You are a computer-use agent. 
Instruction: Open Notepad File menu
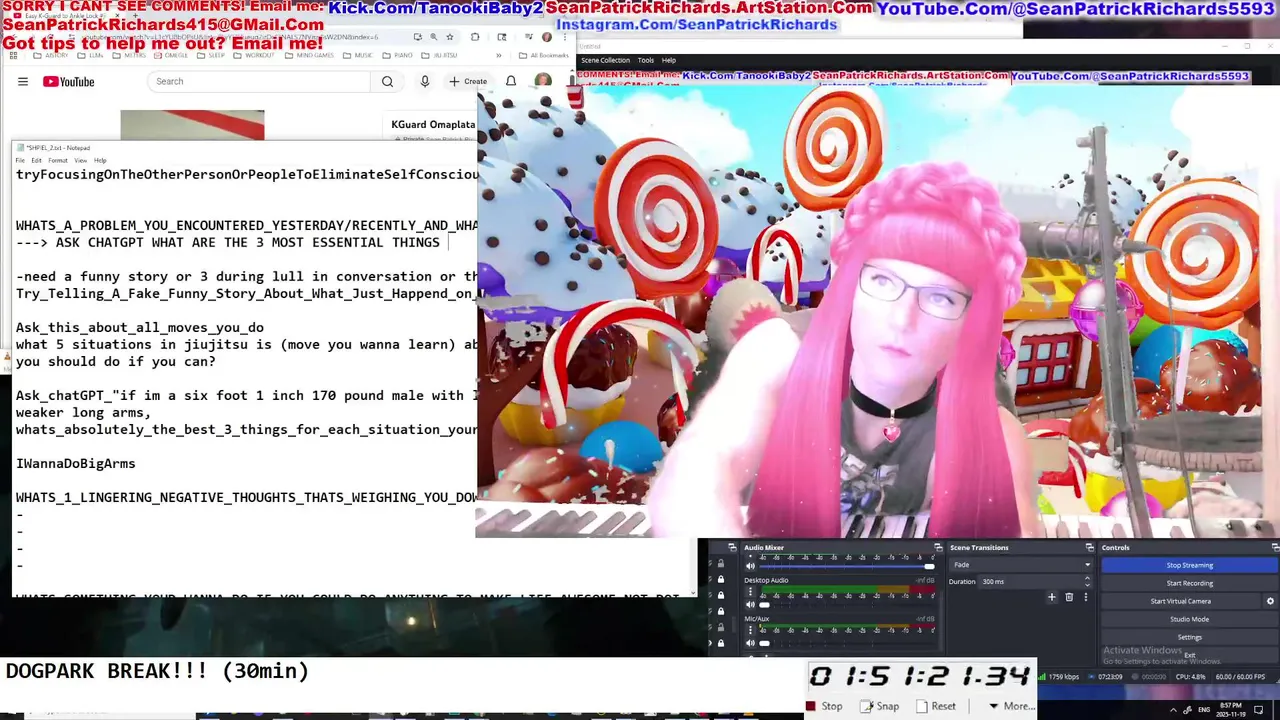click(x=20, y=160)
